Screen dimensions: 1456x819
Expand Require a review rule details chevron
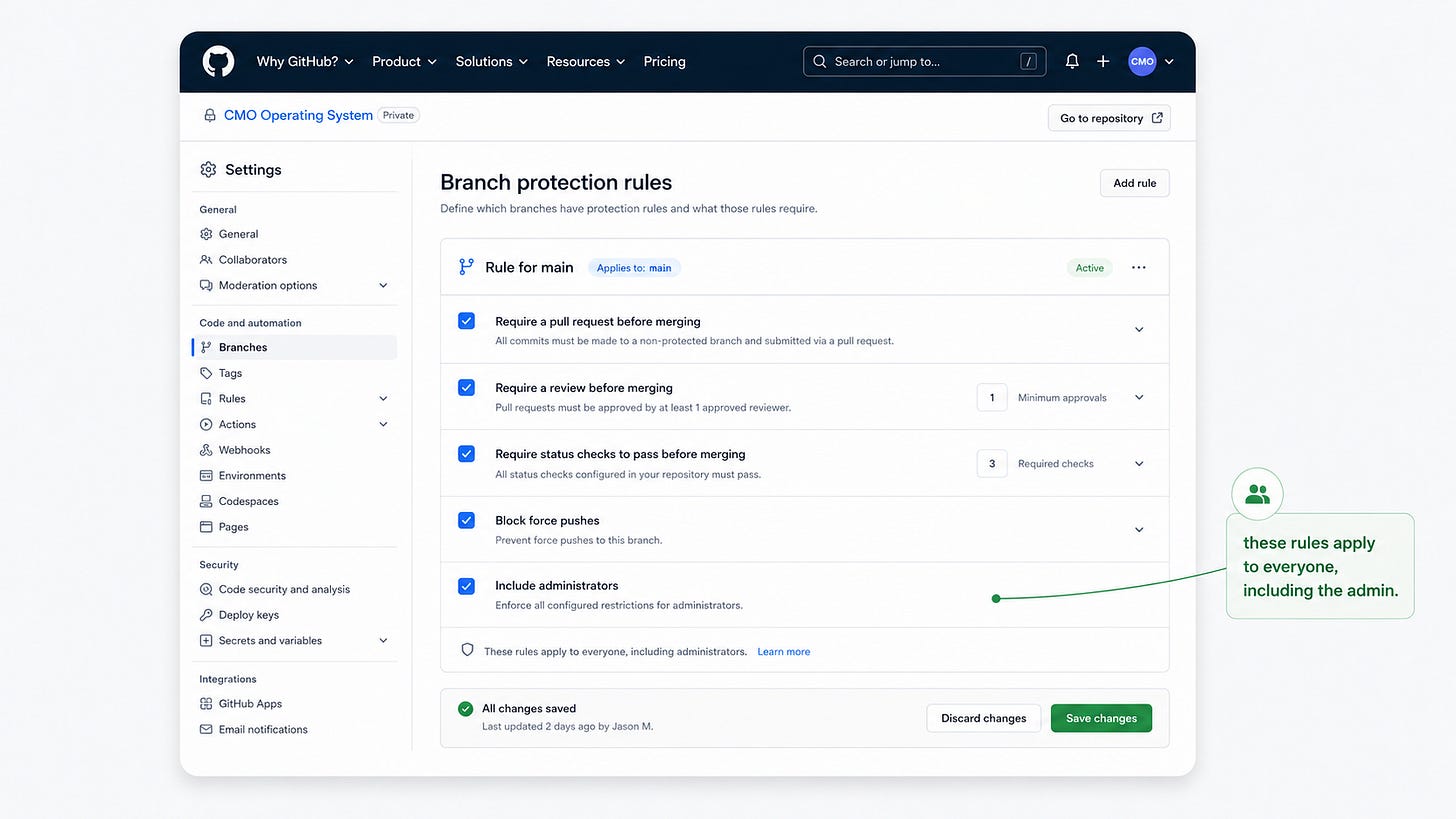[1139, 397]
